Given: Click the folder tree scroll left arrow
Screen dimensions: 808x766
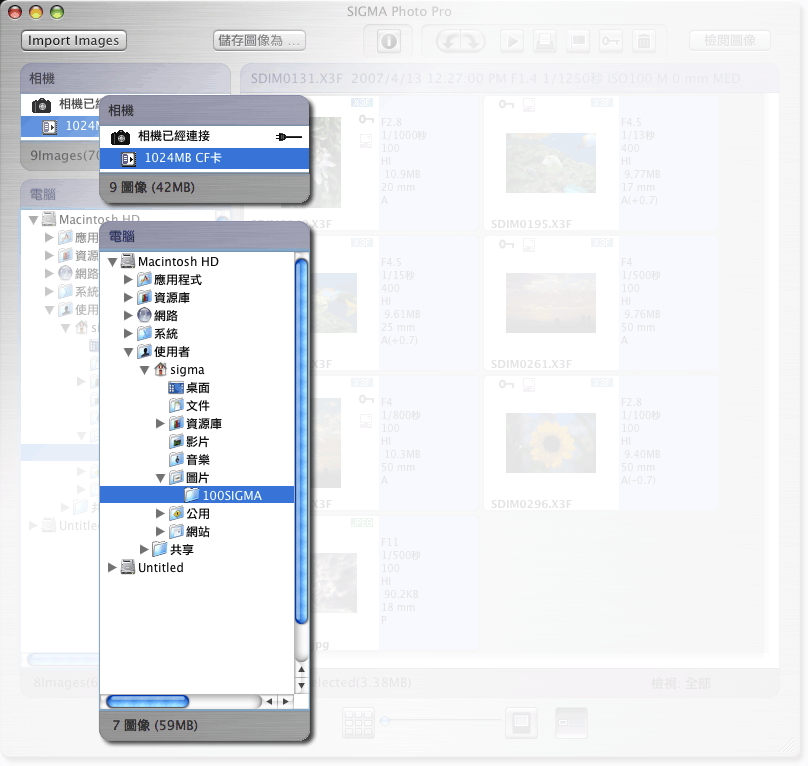Looking at the screenshot, I should coord(269,702).
